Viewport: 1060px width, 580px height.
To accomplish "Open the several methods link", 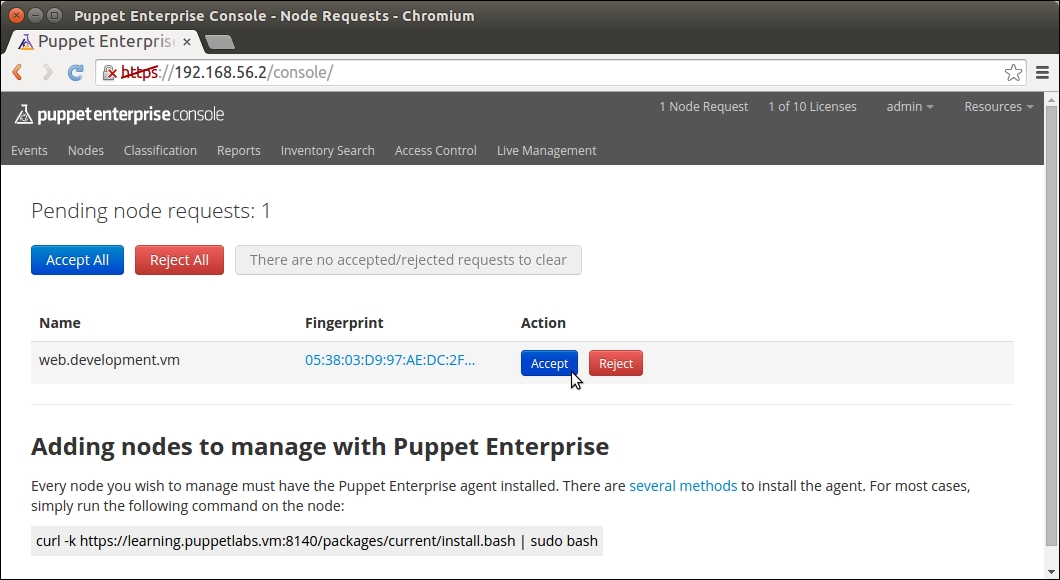I will click(x=683, y=486).
